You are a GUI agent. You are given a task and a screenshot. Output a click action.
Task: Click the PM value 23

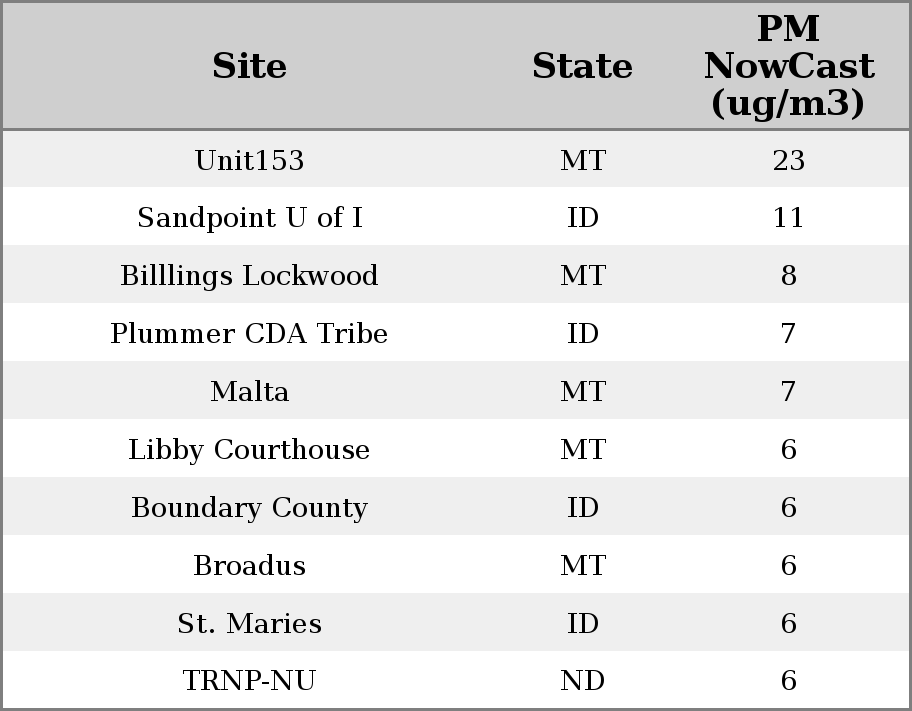click(x=788, y=161)
